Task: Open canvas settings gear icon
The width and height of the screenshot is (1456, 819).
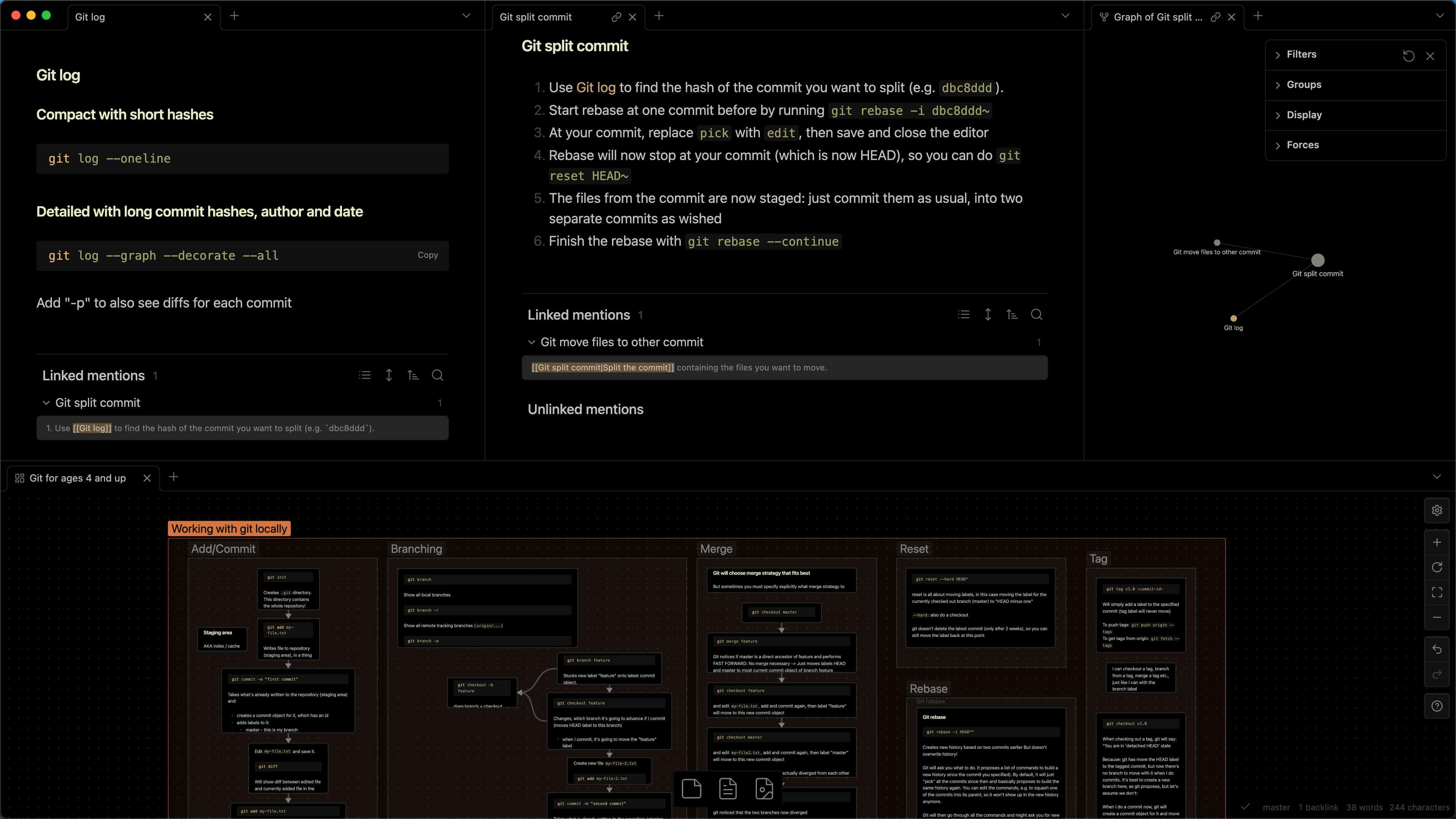Action: click(x=1436, y=510)
